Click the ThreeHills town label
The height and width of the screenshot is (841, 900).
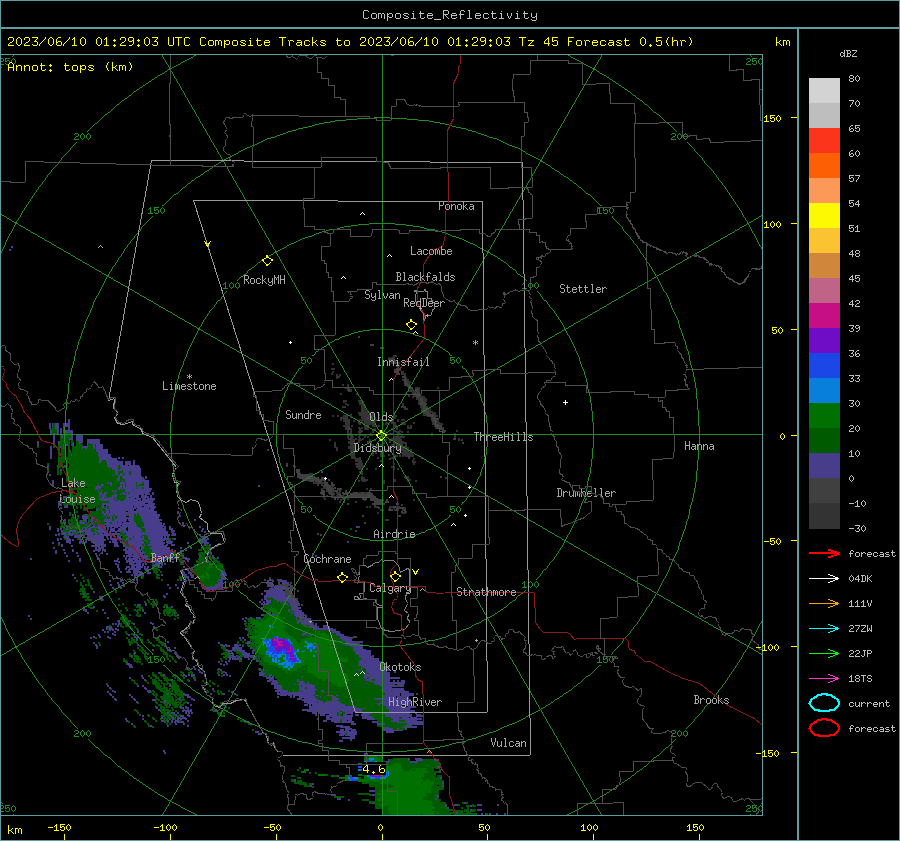pos(503,437)
